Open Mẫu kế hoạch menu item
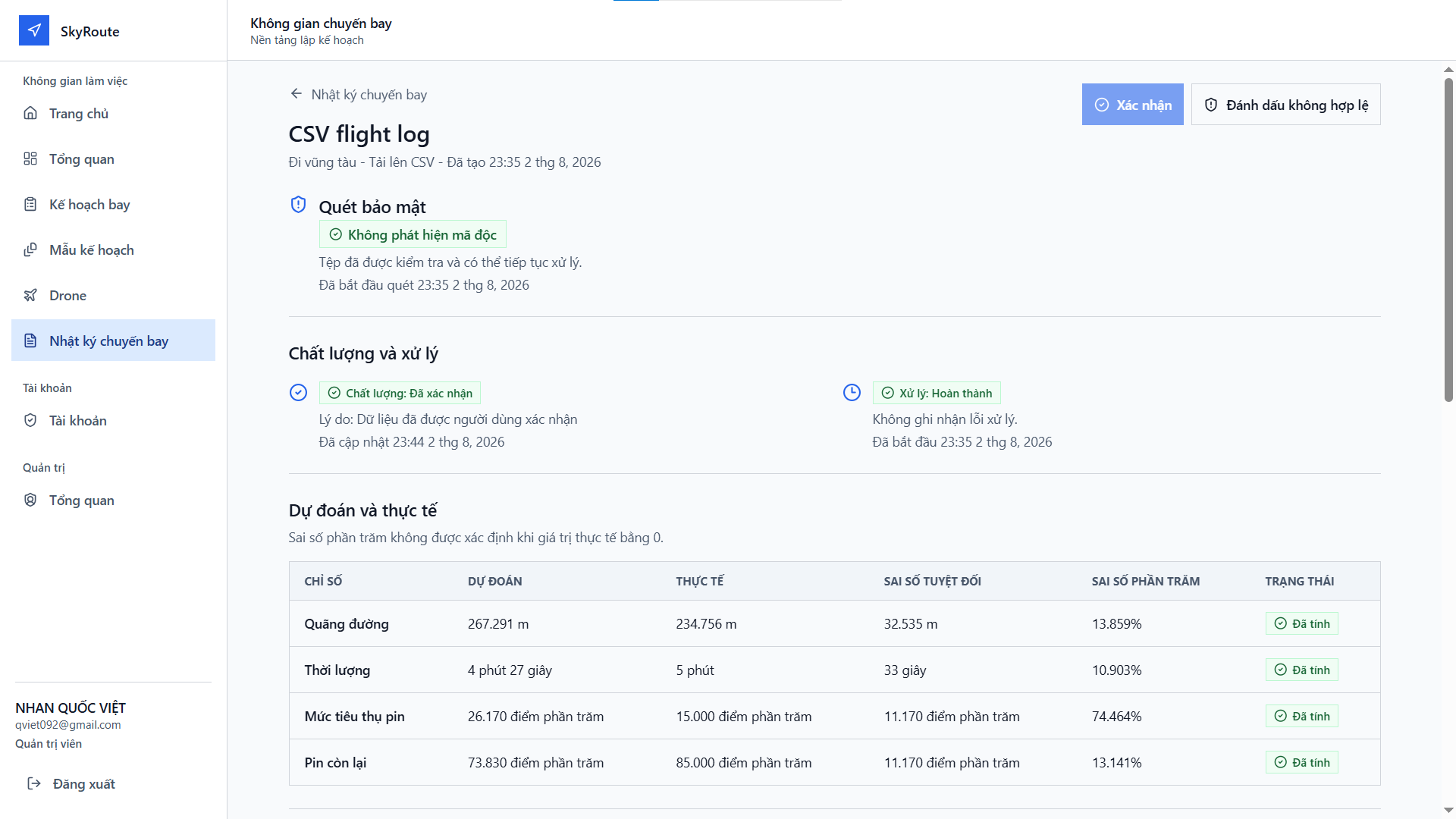The width and height of the screenshot is (1456, 819). tap(113, 249)
